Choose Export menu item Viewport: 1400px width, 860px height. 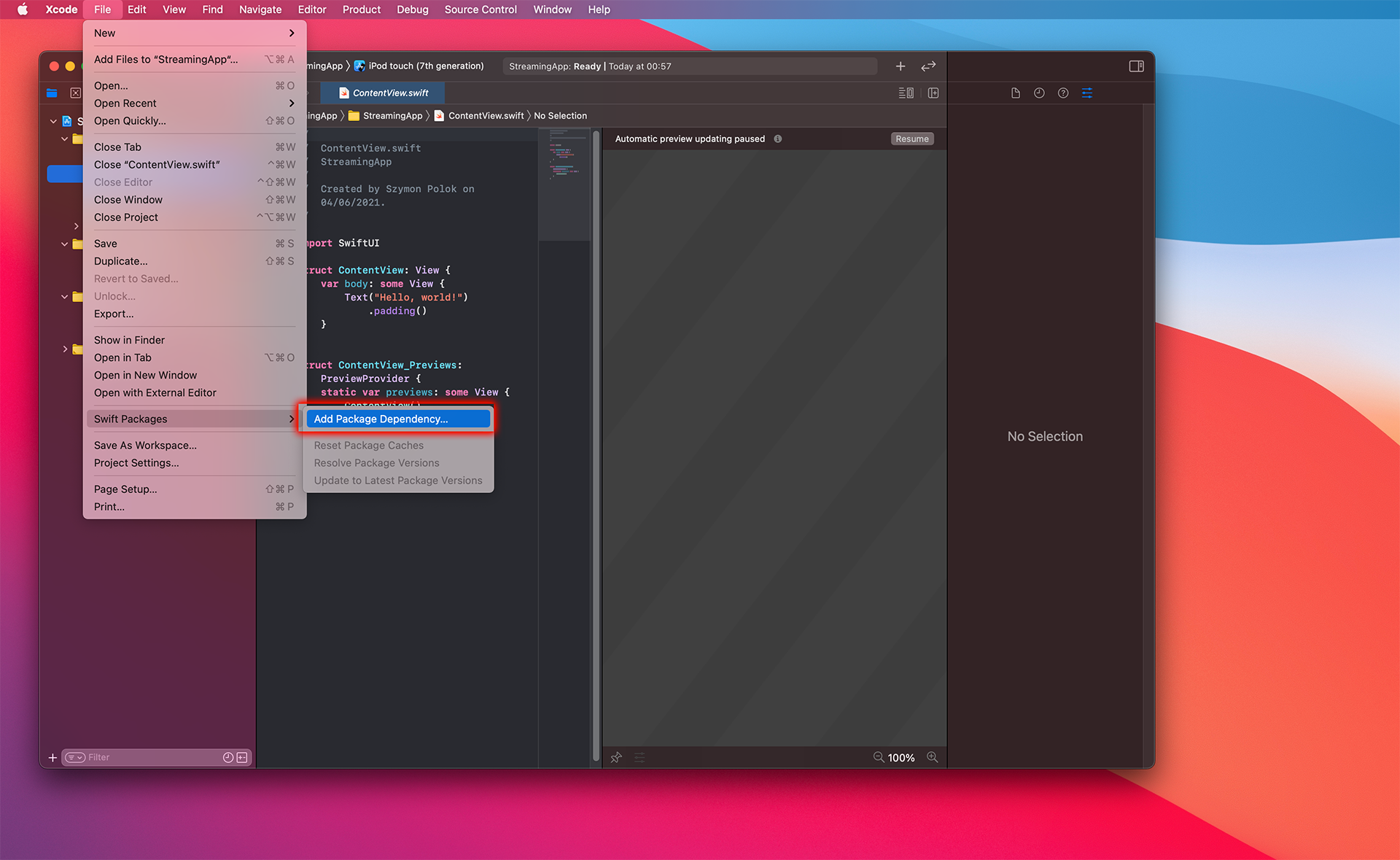(x=195, y=314)
